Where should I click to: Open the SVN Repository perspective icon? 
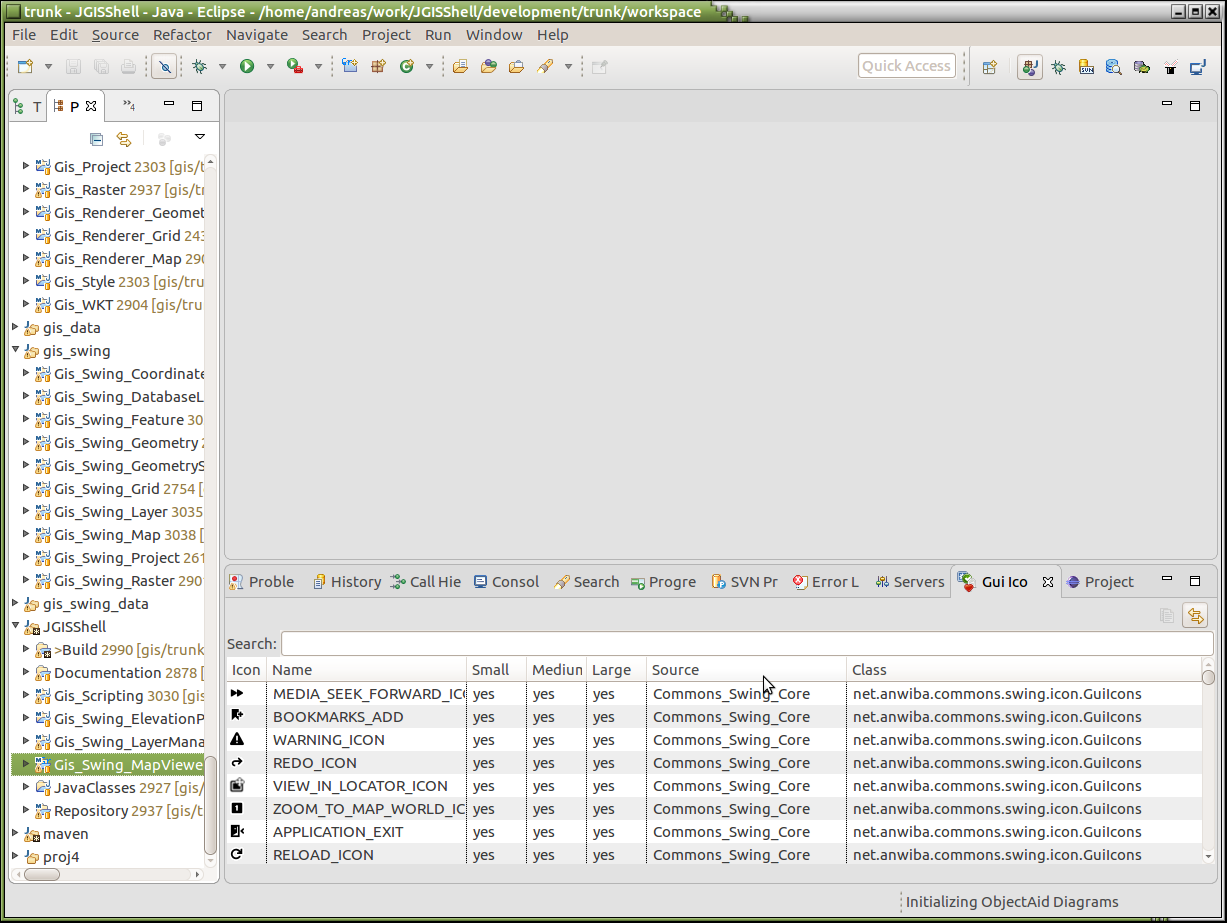point(1086,68)
